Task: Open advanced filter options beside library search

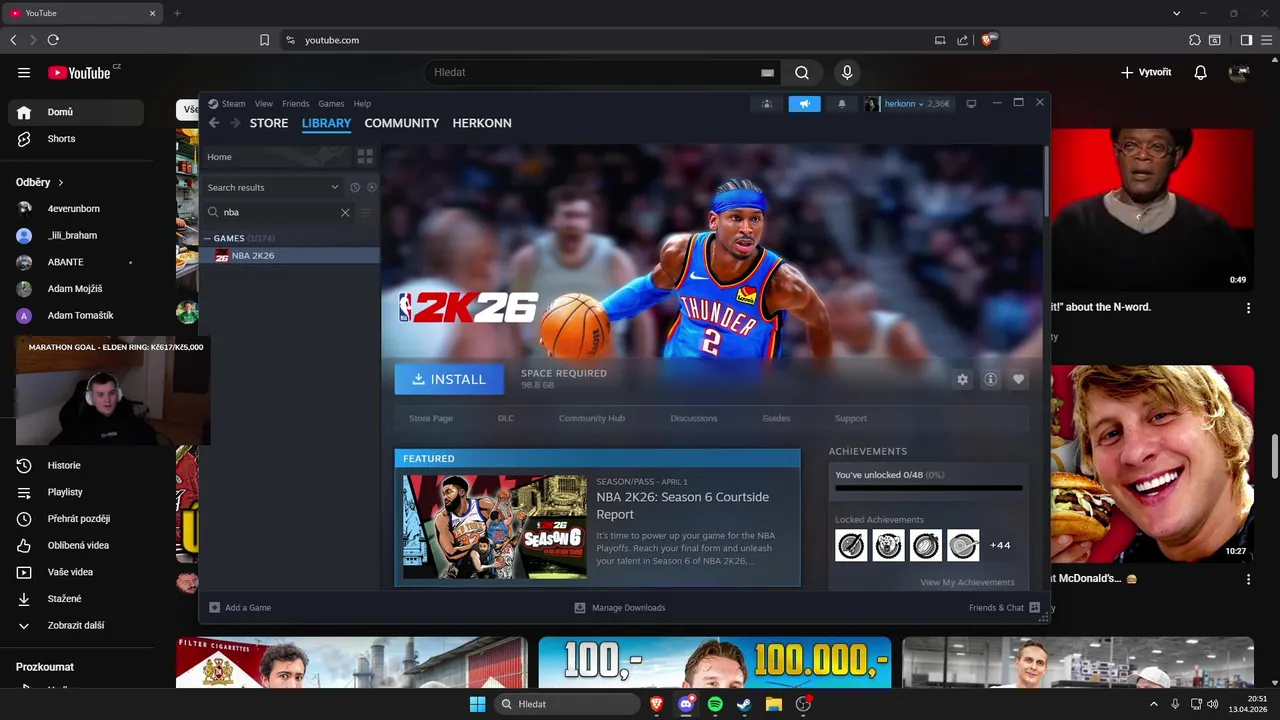Action: pos(365,212)
